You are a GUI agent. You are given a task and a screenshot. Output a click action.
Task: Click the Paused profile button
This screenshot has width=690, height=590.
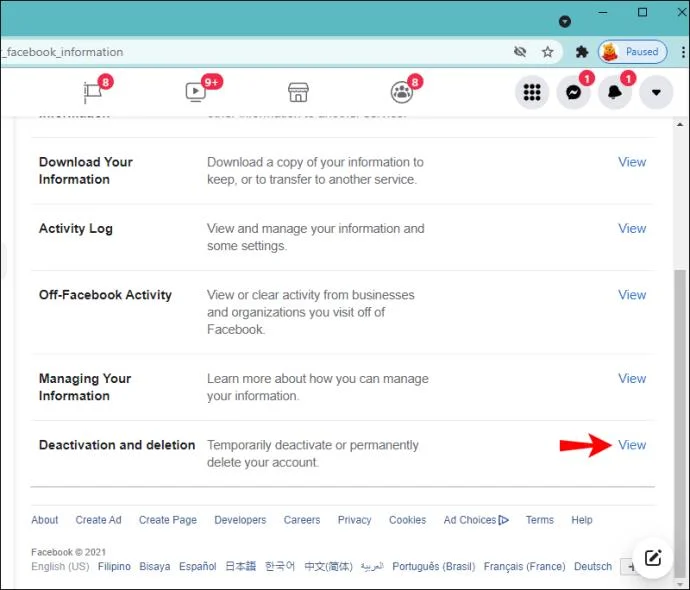click(x=632, y=52)
